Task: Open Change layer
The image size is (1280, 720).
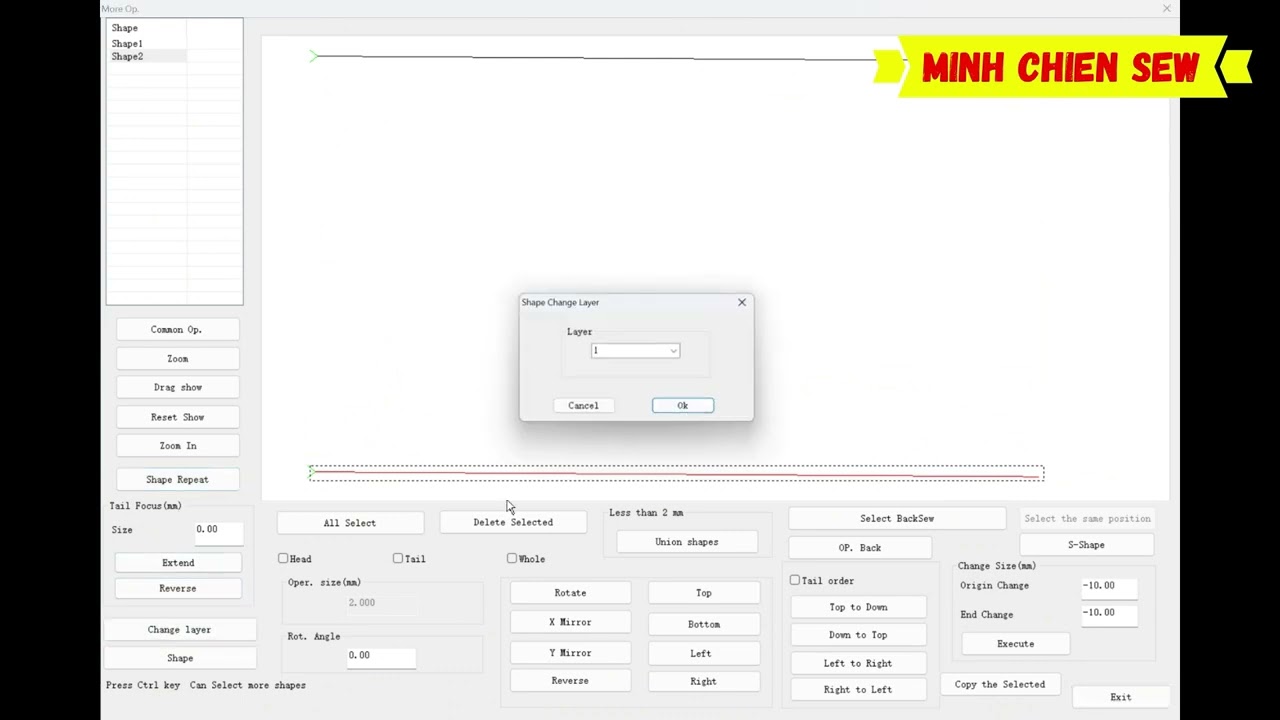Action: point(179,629)
